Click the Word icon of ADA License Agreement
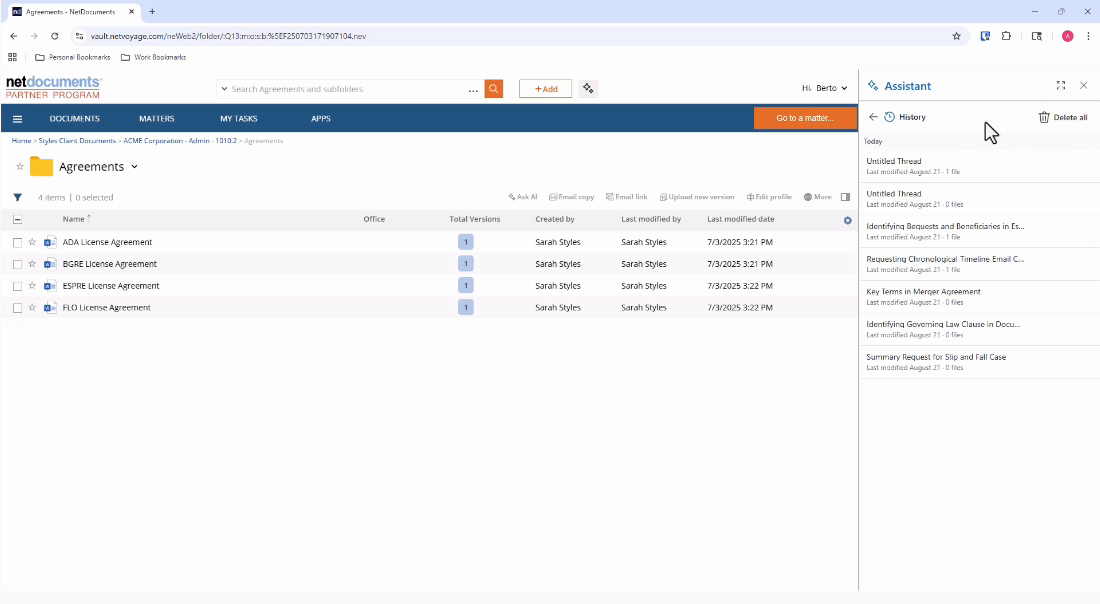 [50, 242]
